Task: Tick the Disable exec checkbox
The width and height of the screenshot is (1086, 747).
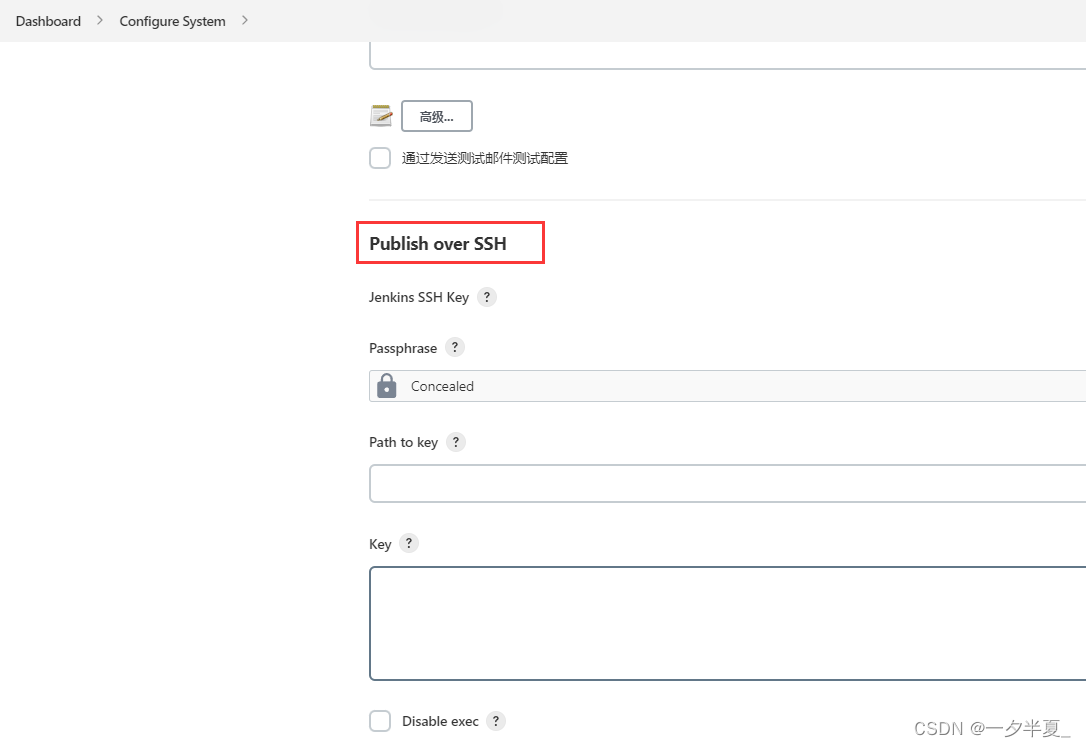Action: [380, 721]
